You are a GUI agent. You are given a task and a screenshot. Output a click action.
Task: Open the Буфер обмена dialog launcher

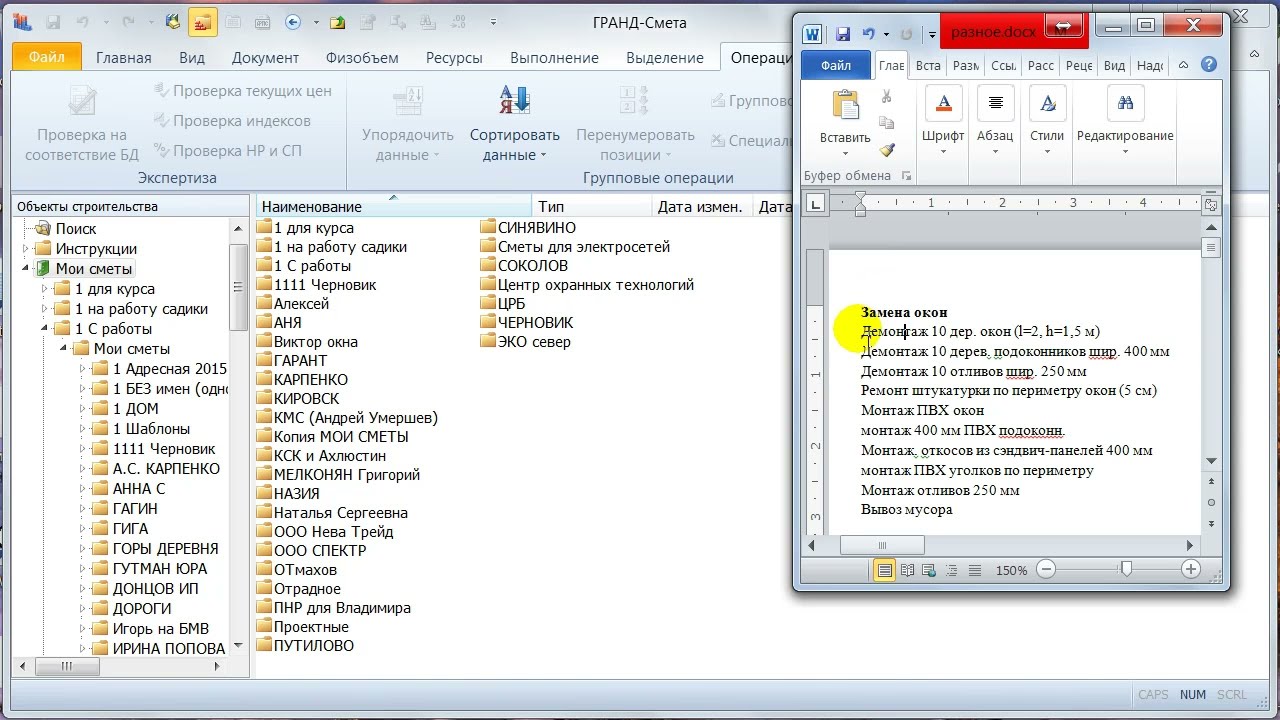click(907, 176)
